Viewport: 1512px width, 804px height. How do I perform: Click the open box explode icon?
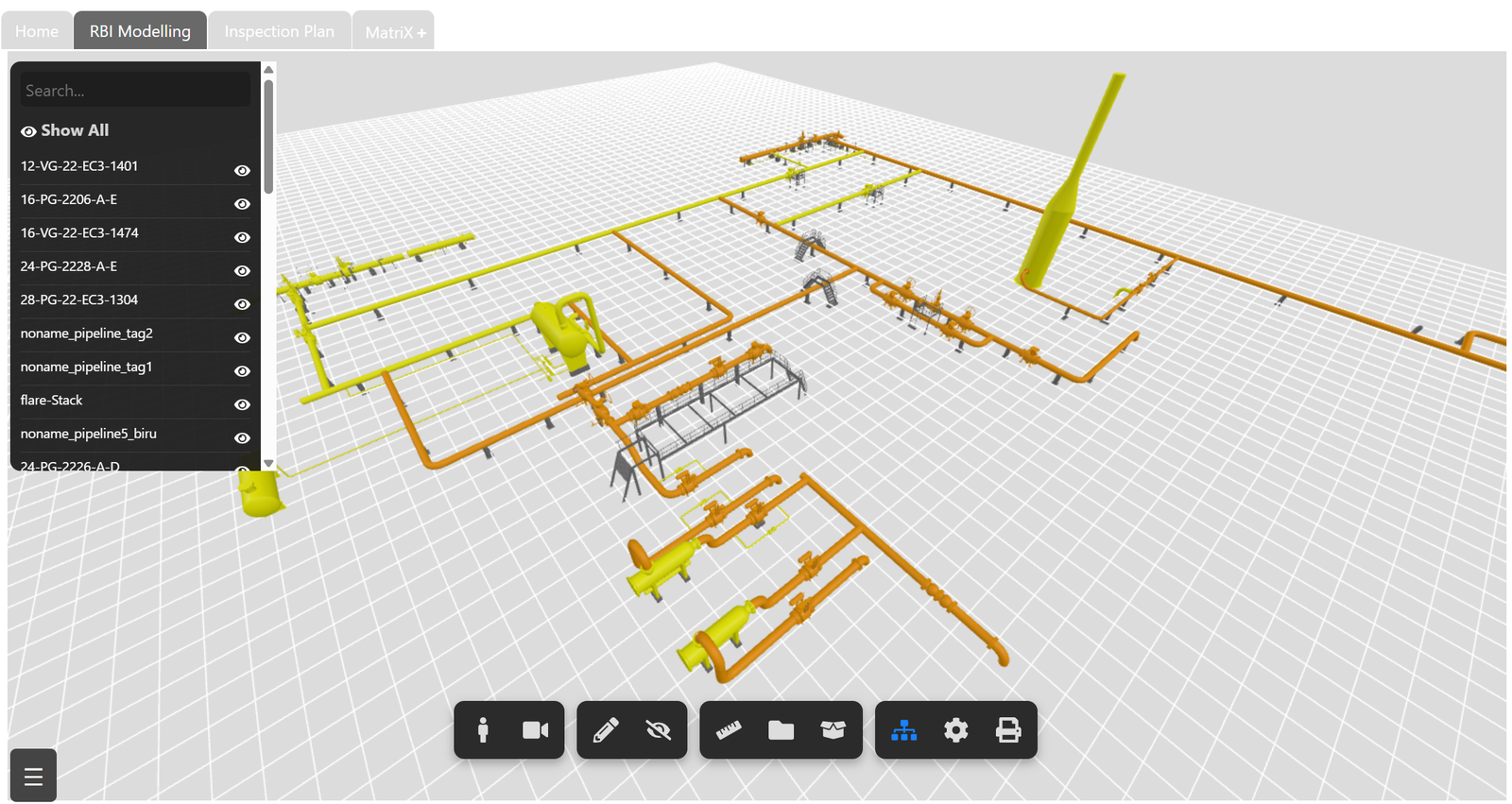pos(833,730)
